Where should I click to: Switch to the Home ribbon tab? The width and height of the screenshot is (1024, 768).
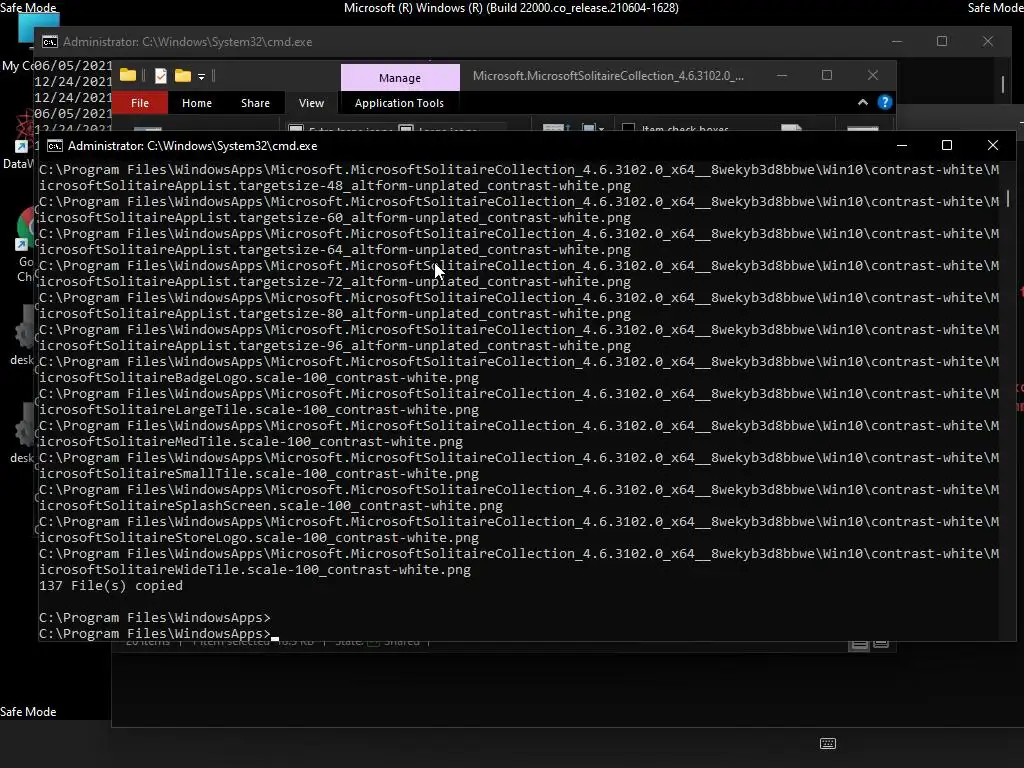pos(197,103)
